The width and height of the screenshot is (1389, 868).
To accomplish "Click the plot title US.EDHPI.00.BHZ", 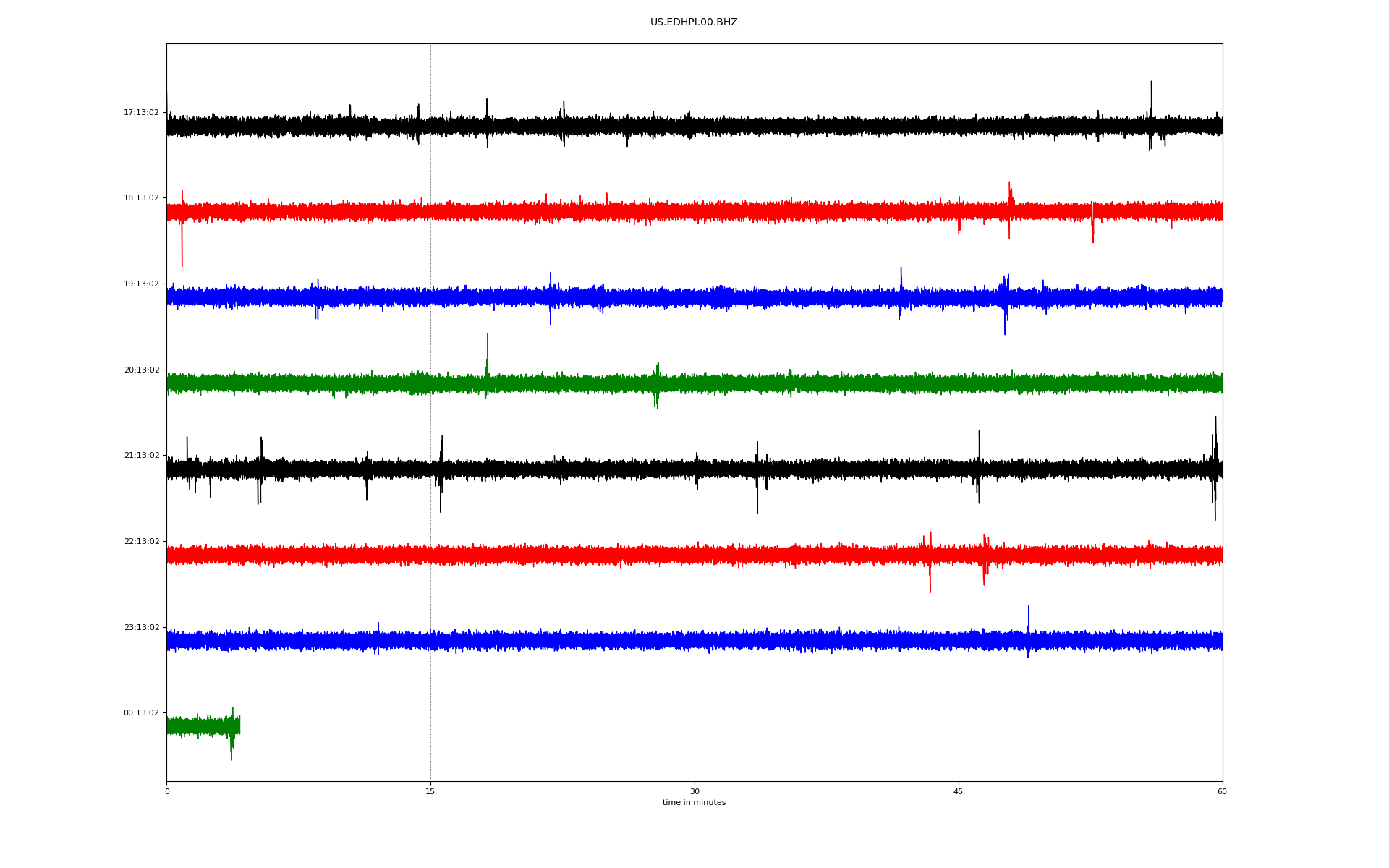I will pyautogui.click(x=694, y=22).
